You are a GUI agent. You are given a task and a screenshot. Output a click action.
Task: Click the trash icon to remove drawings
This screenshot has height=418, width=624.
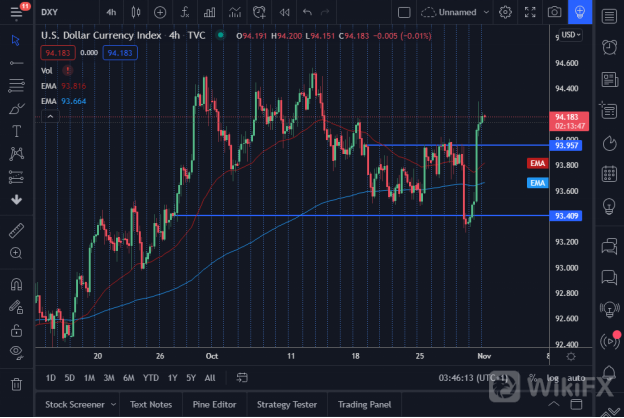16,384
